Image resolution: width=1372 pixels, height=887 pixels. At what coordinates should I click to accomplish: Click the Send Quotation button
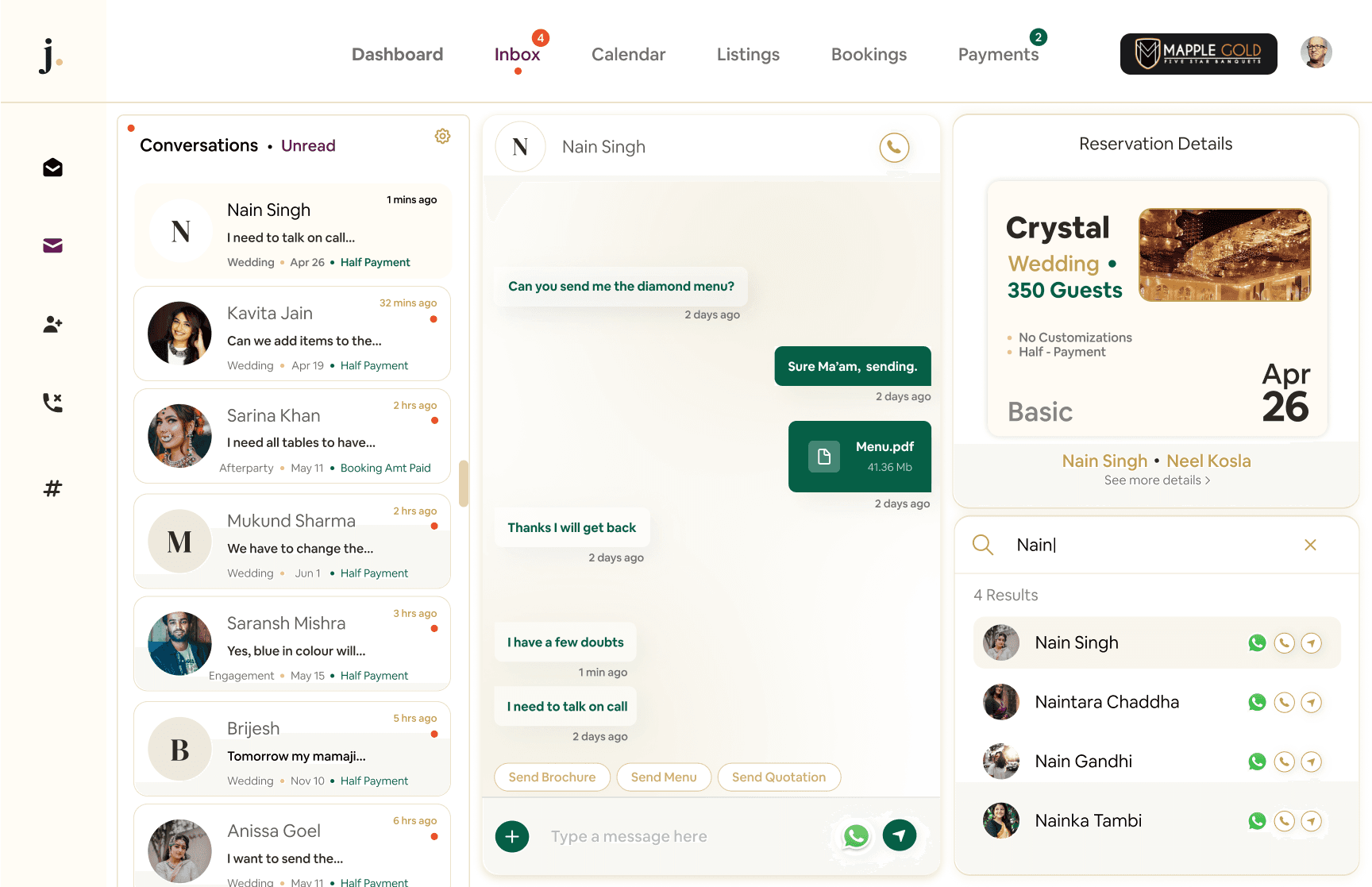tap(778, 777)
